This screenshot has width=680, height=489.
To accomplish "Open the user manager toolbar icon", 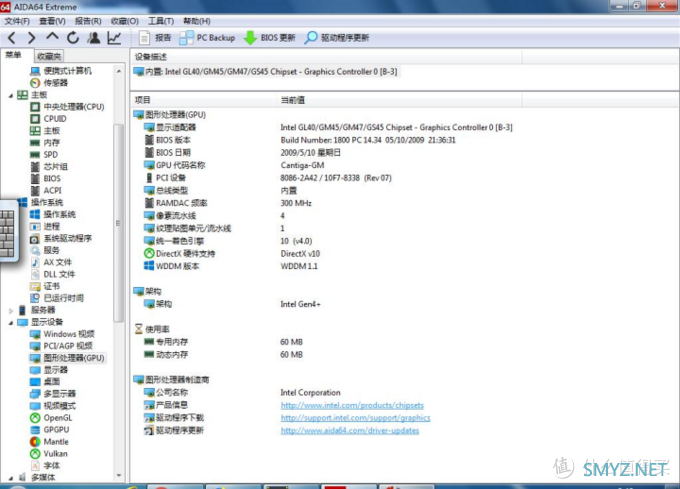I will coord(94,38).
